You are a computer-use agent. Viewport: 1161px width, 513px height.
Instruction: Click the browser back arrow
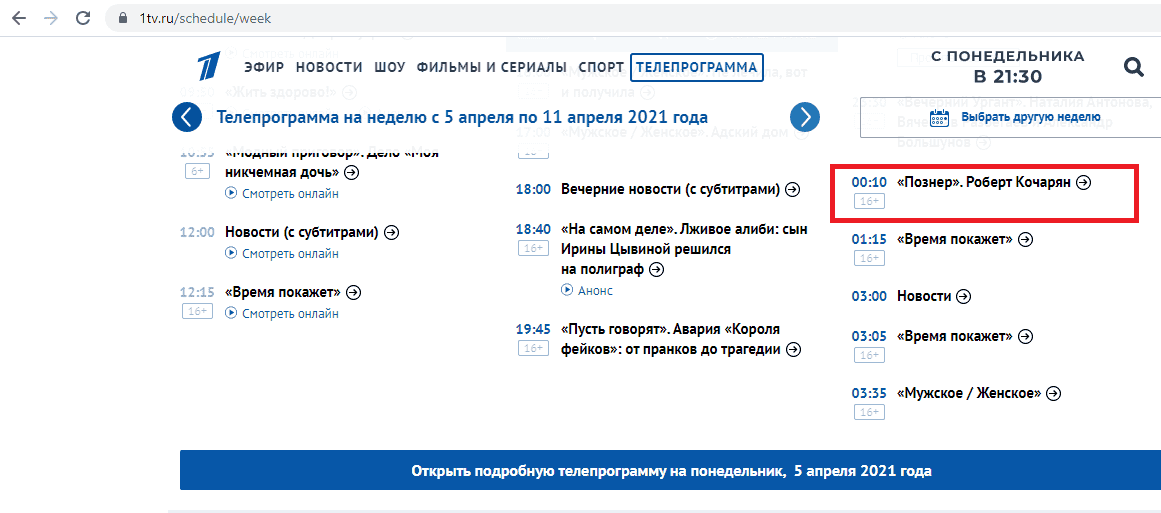point(19,19)
